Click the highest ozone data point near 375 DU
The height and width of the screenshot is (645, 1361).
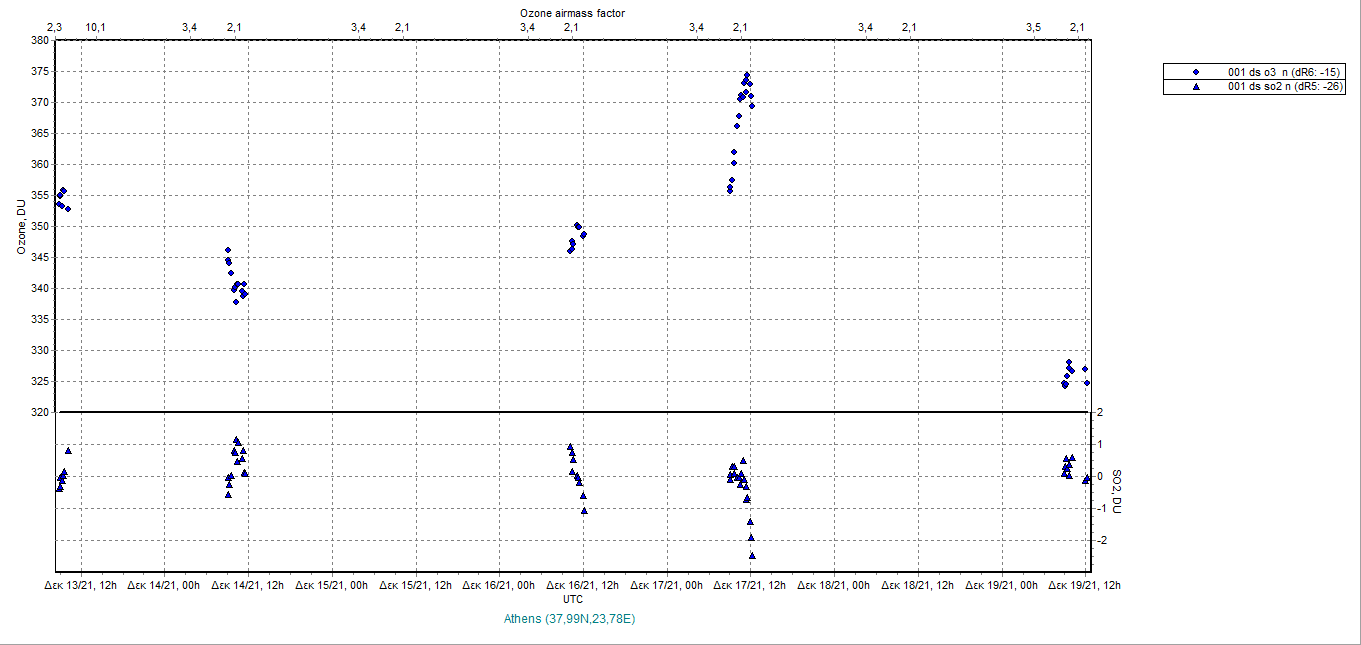(746, 75)
